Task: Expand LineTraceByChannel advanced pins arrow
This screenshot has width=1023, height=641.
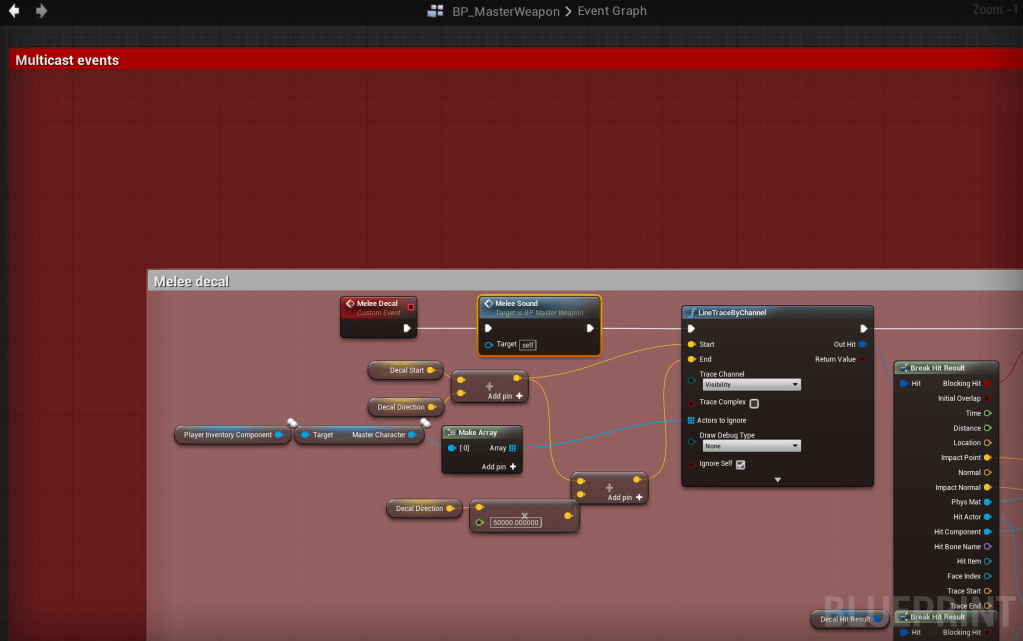Action: click(777, 480)
